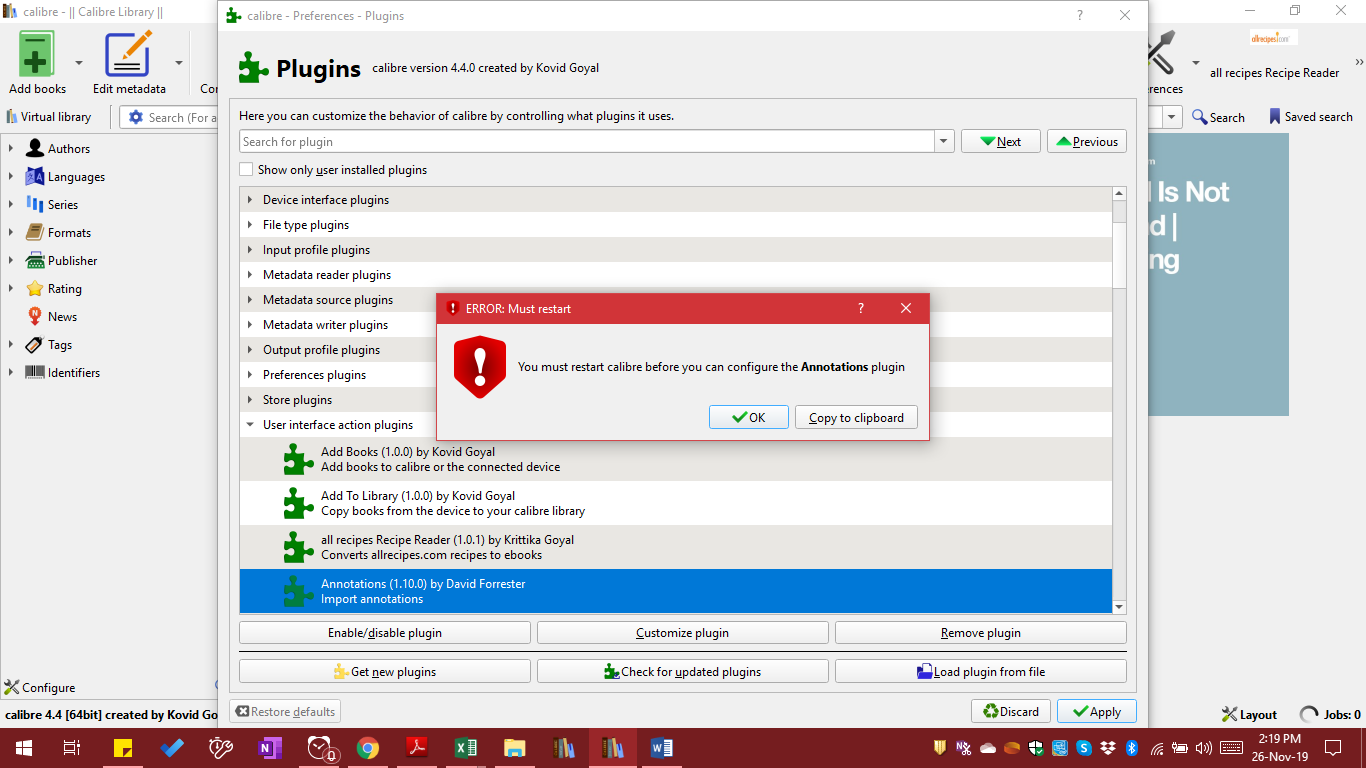This screenshot has width=1366, height=768.
Task: Open Sticky Notes from taskbar
Action: 124,748
